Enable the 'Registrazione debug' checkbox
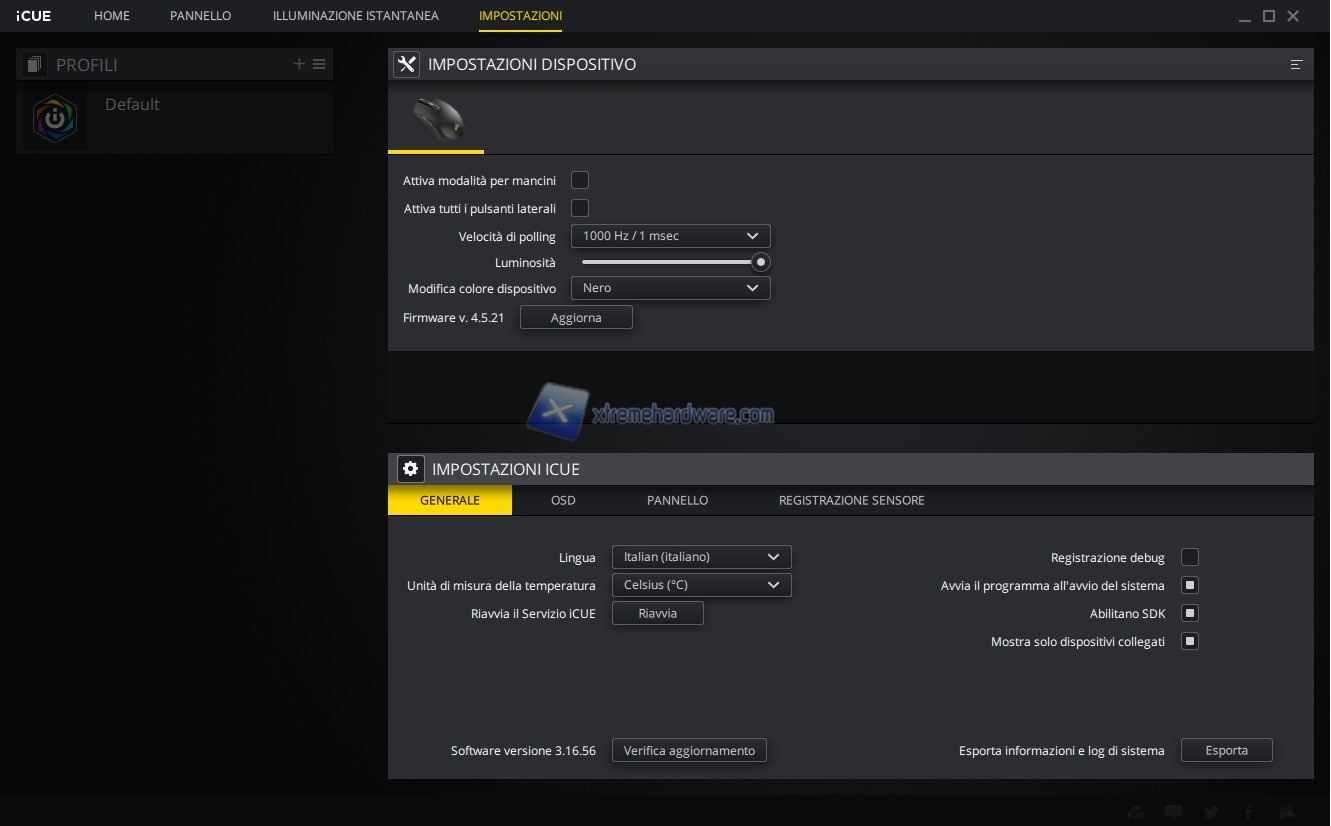The height and width of the screenshot is (826, 1331). pyautogui.click(x=1190, y=557)
